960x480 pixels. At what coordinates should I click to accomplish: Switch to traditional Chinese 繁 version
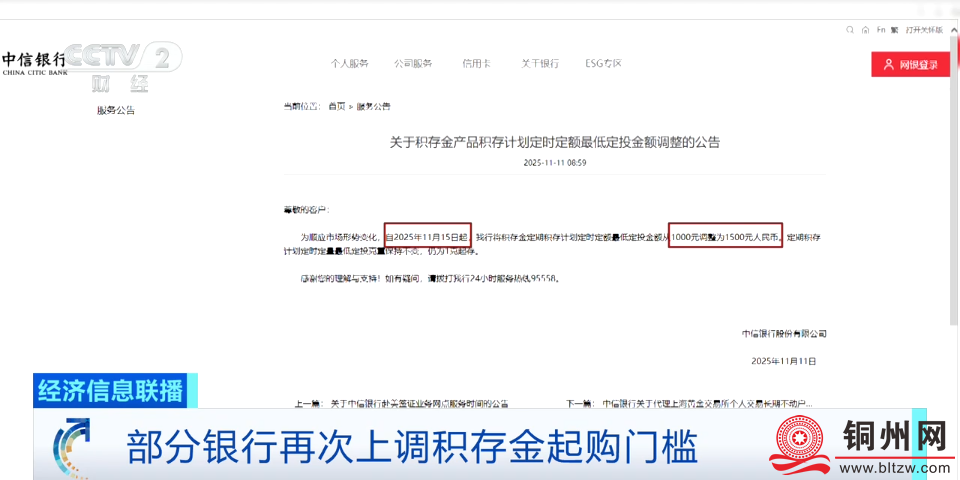[894, 29]
